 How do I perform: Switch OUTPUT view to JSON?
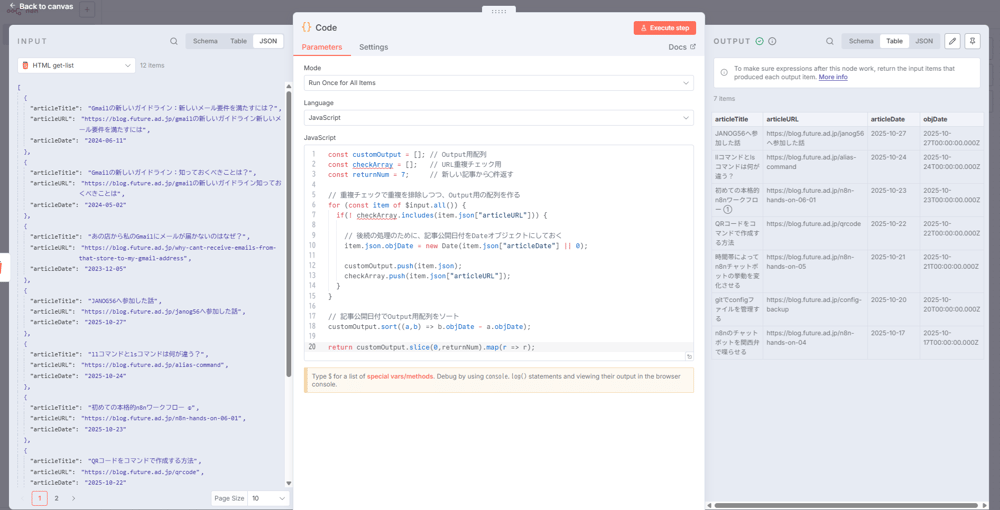point(924,41)
